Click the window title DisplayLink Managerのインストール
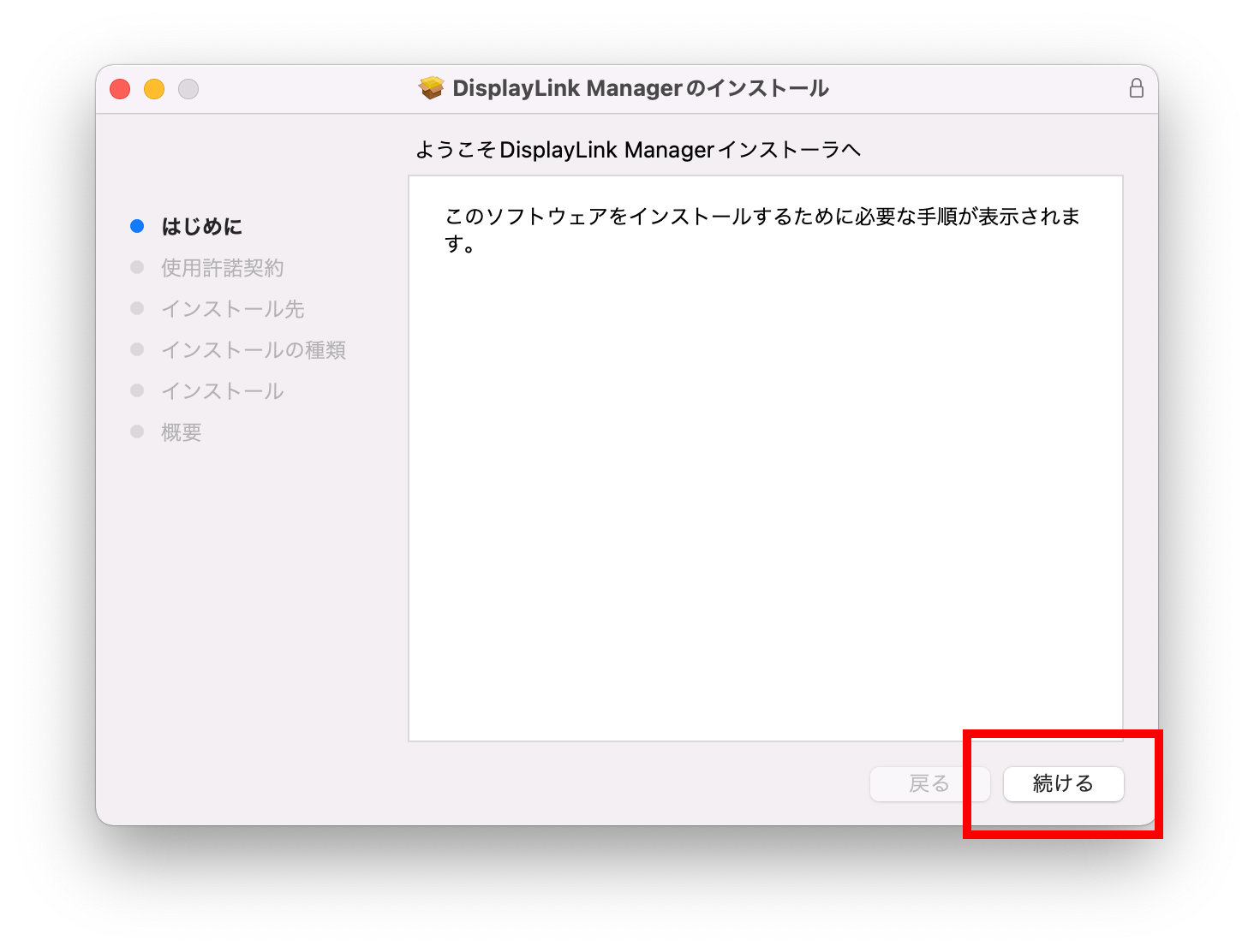This screenshot has width=1254, height=952. pyautogui.click(x=641, y=88)
